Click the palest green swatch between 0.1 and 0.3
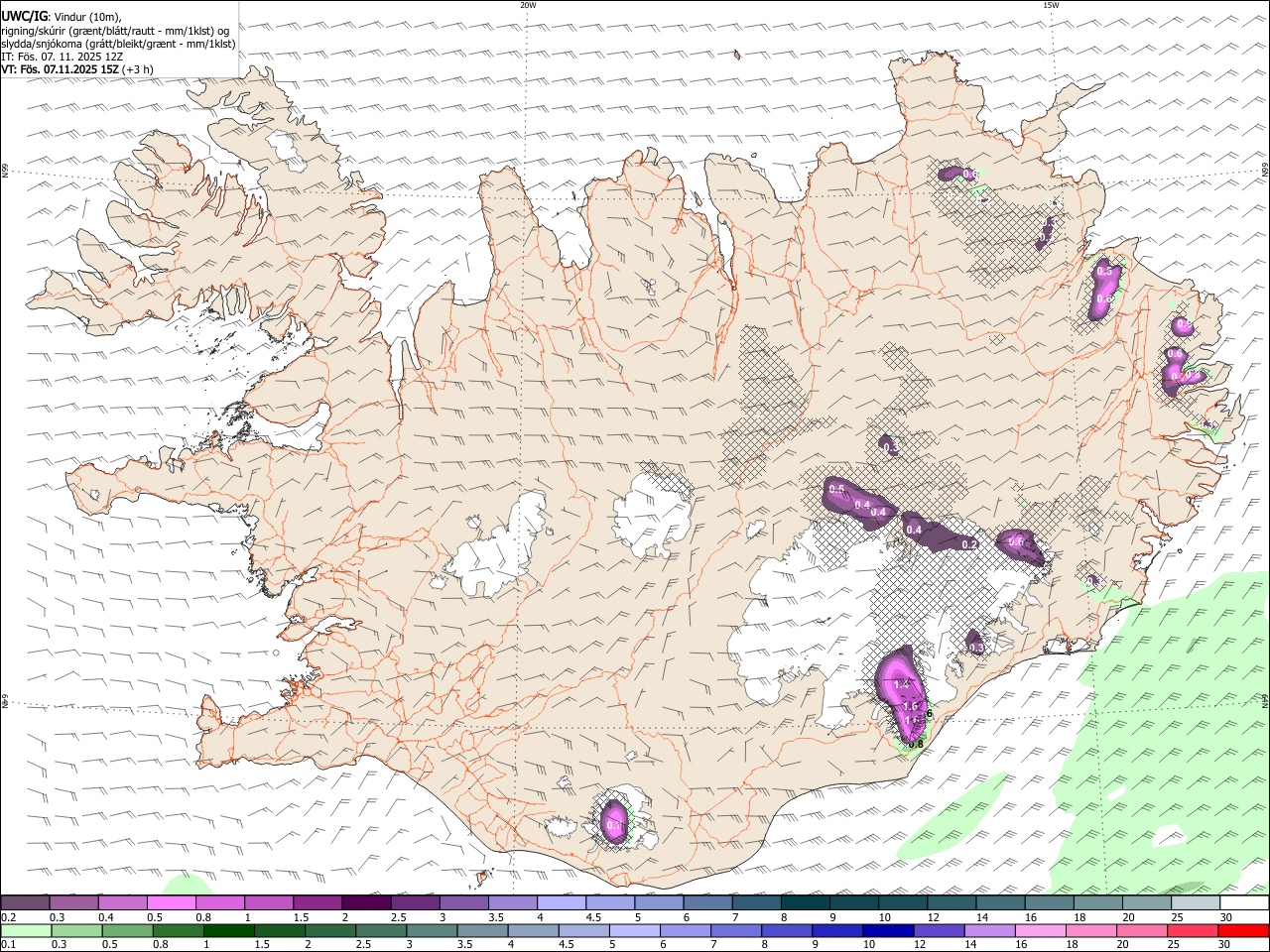This screenshot has width=1270, height=952. click(x=25, y=931)
